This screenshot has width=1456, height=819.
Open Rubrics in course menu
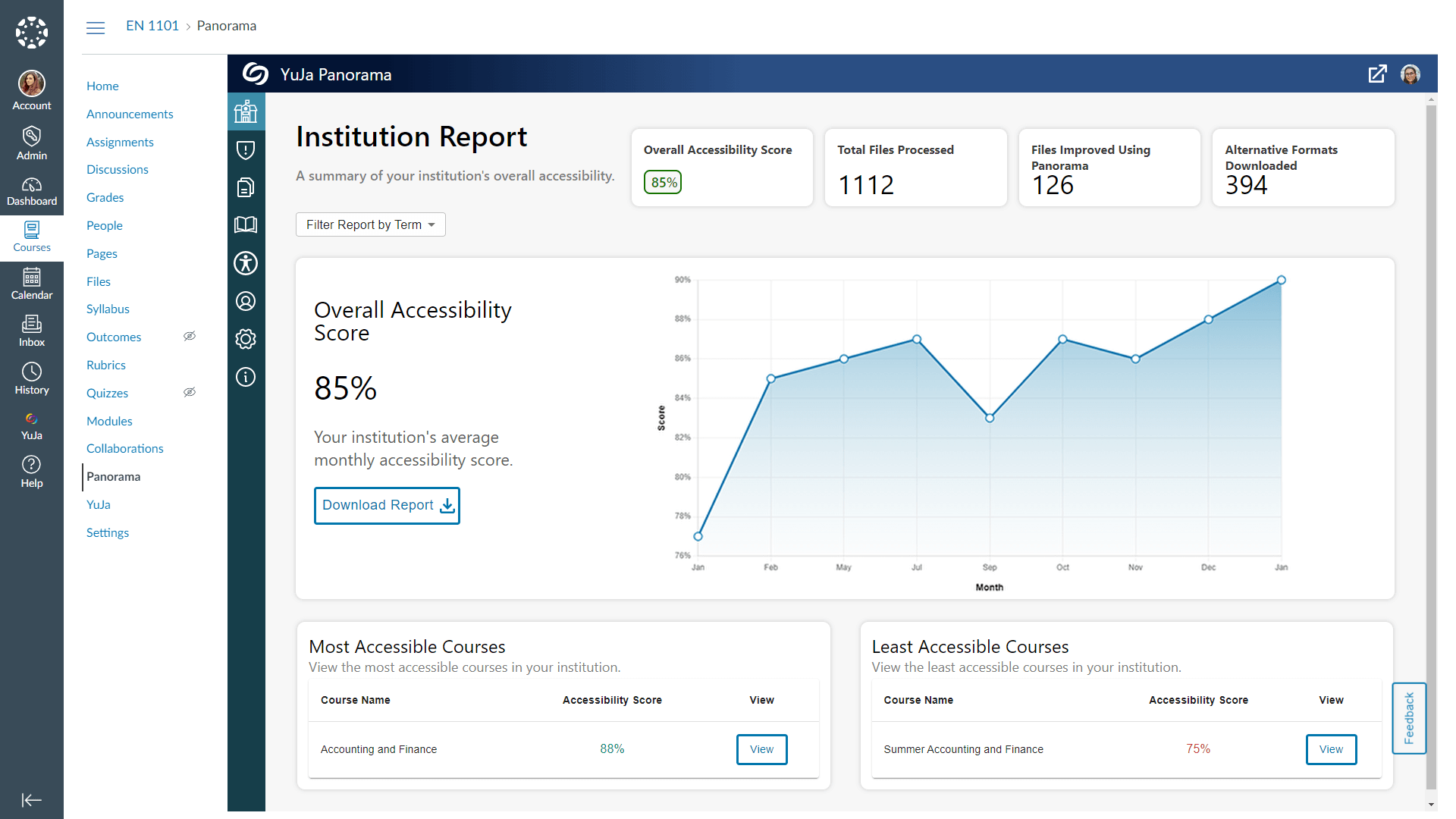(106, 365)
